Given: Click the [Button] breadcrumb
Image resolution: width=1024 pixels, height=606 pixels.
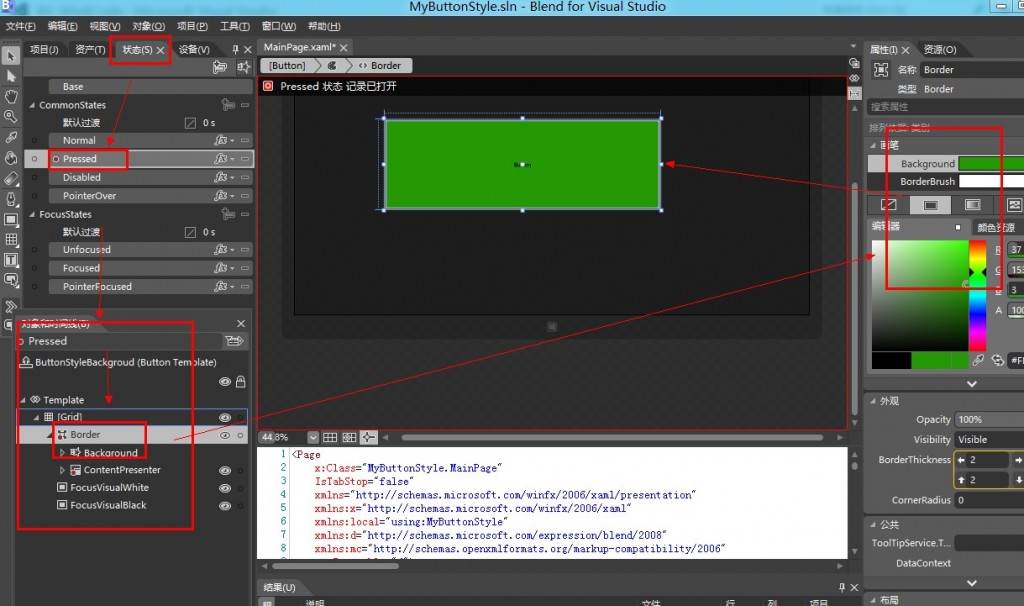Looking at the screenshot, I should [x=287, y=65].
